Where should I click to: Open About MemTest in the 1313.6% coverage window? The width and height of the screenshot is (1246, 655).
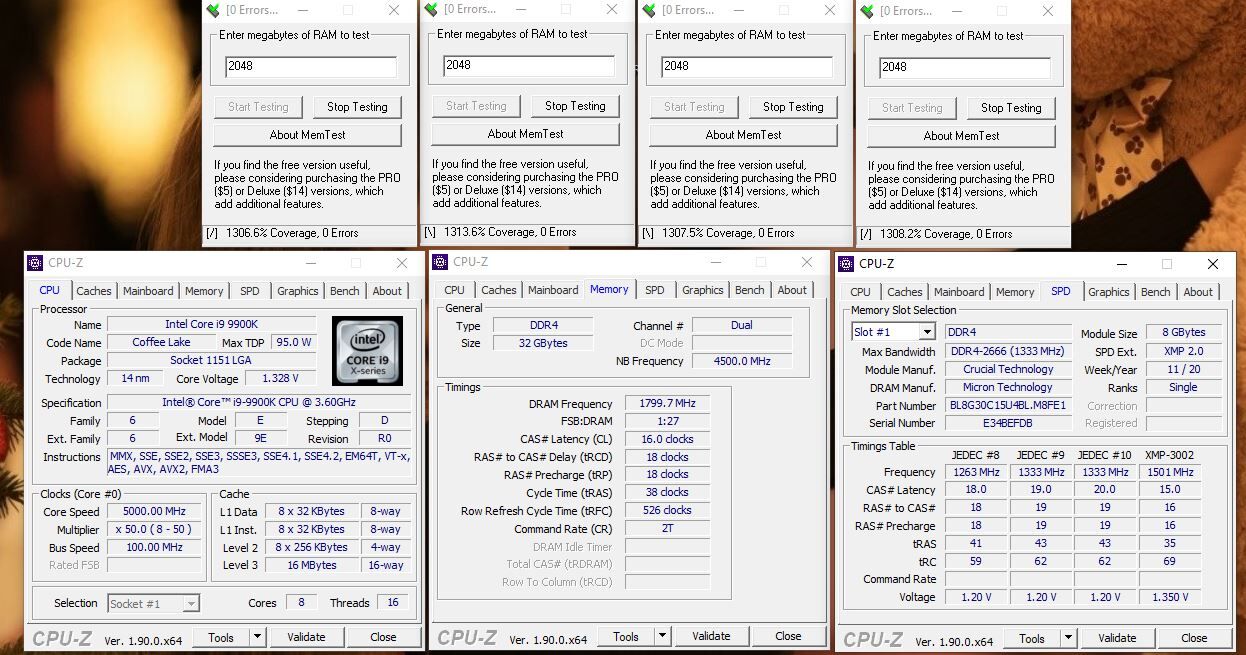tap(525, 134)
